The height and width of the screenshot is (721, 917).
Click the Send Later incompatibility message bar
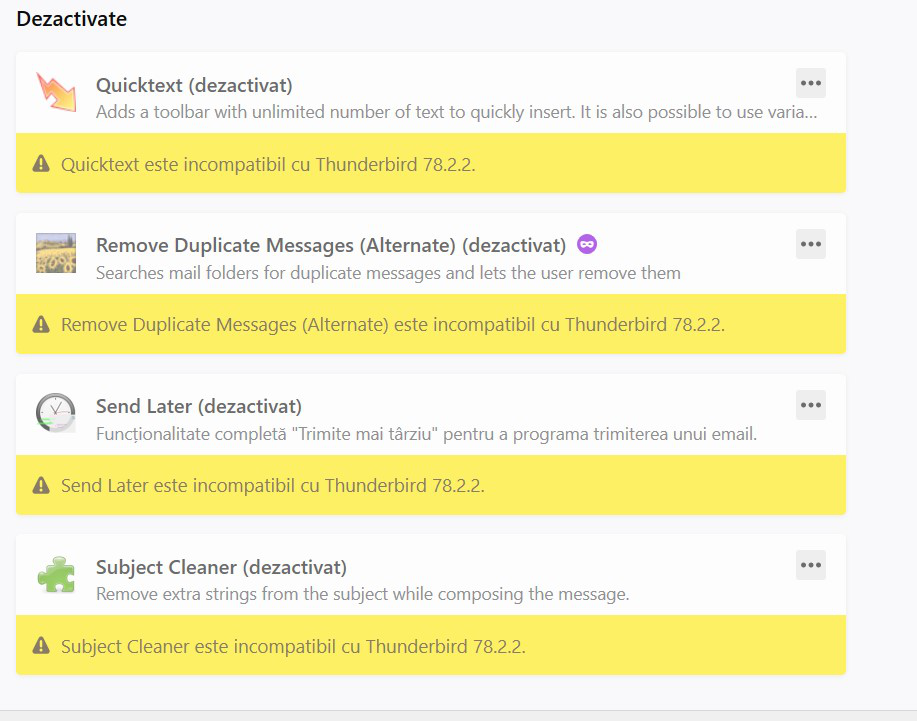[x=430, y=485]
